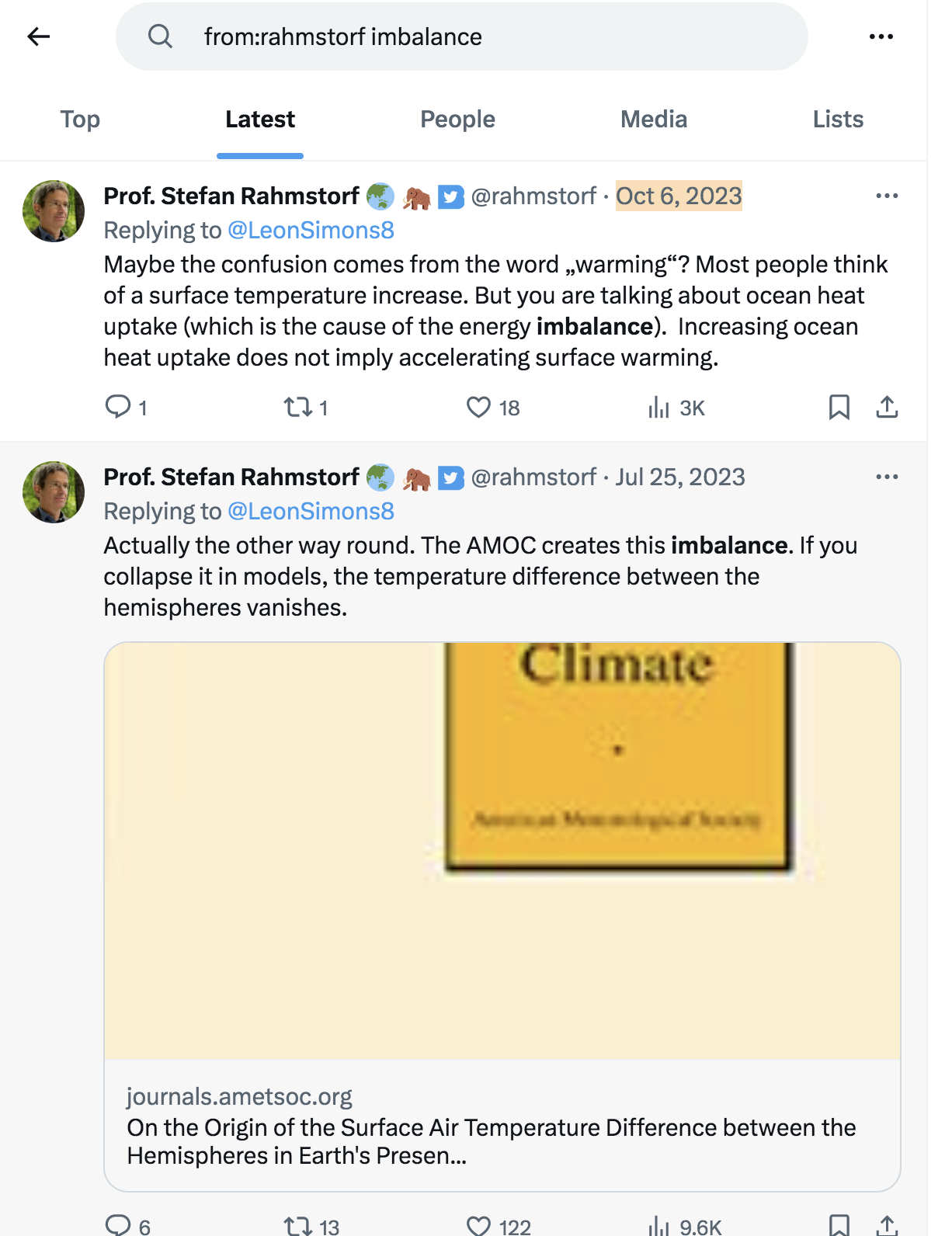The height and width of the screenshot is (1236, 952).
Task: Switch to the People tab
Action: [x=457, y=120]
